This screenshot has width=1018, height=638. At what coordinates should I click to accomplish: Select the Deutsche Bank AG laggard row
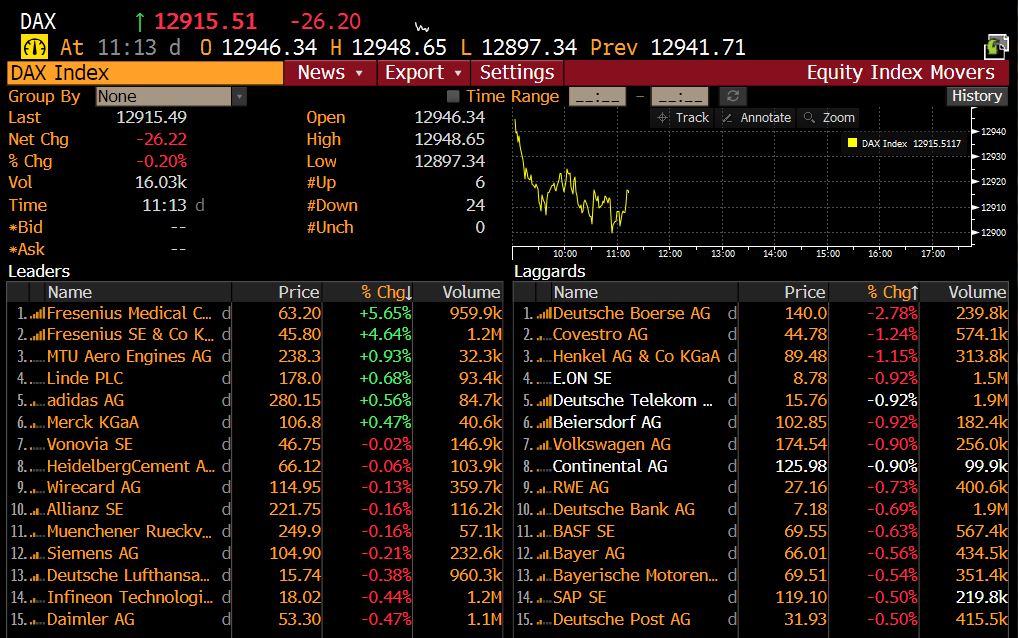point(761,509)
